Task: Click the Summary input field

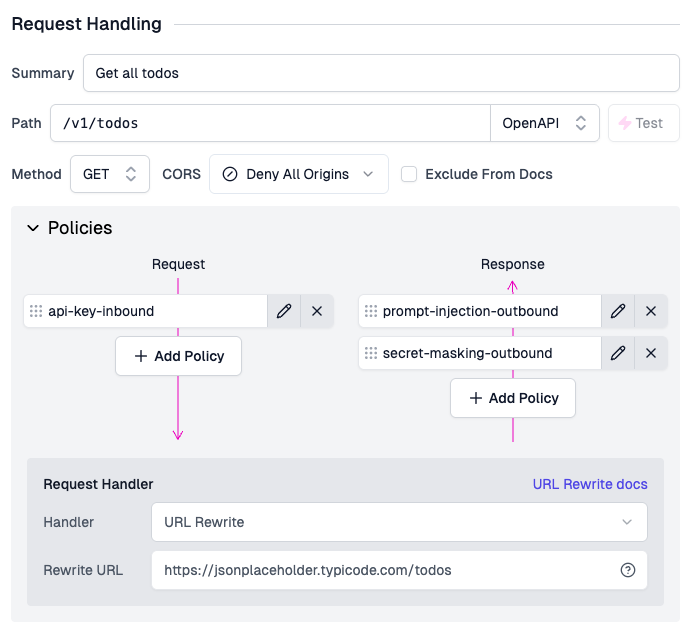Action: pos(381,73)
